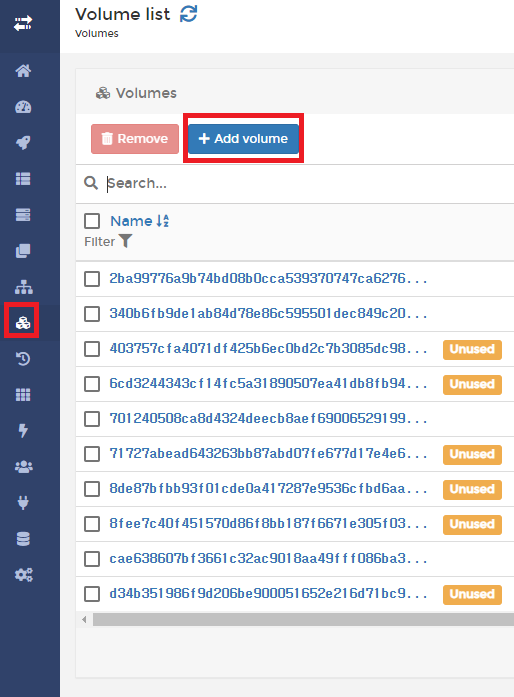Open Volumes cubes icon in sidebar
Viewport: 514px width, 697px height.
pos(23,322)
